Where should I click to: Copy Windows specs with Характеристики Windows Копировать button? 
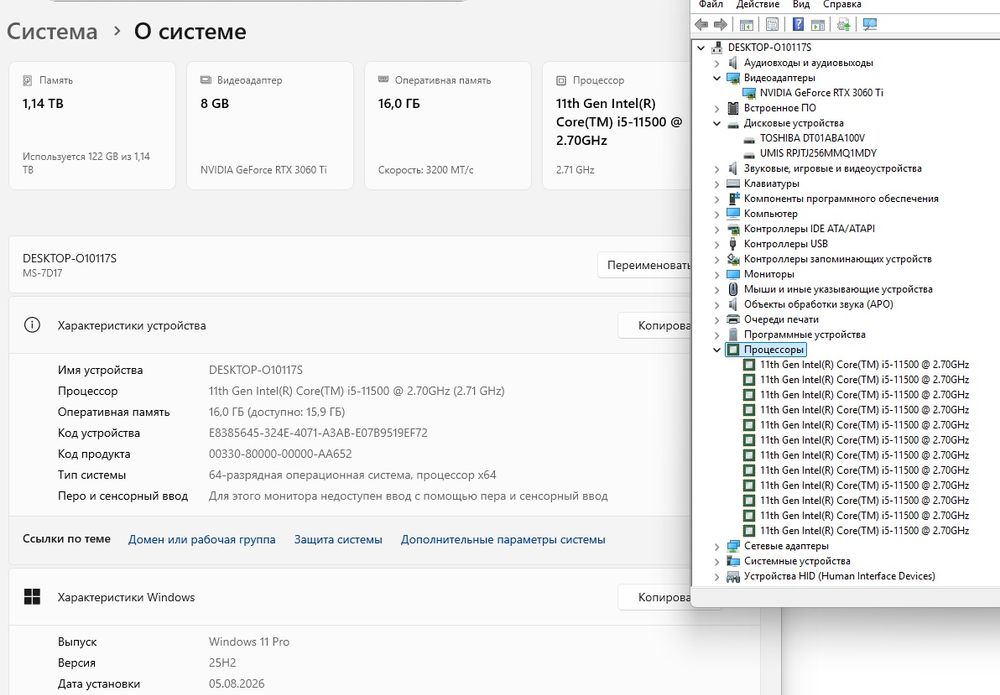655,597
